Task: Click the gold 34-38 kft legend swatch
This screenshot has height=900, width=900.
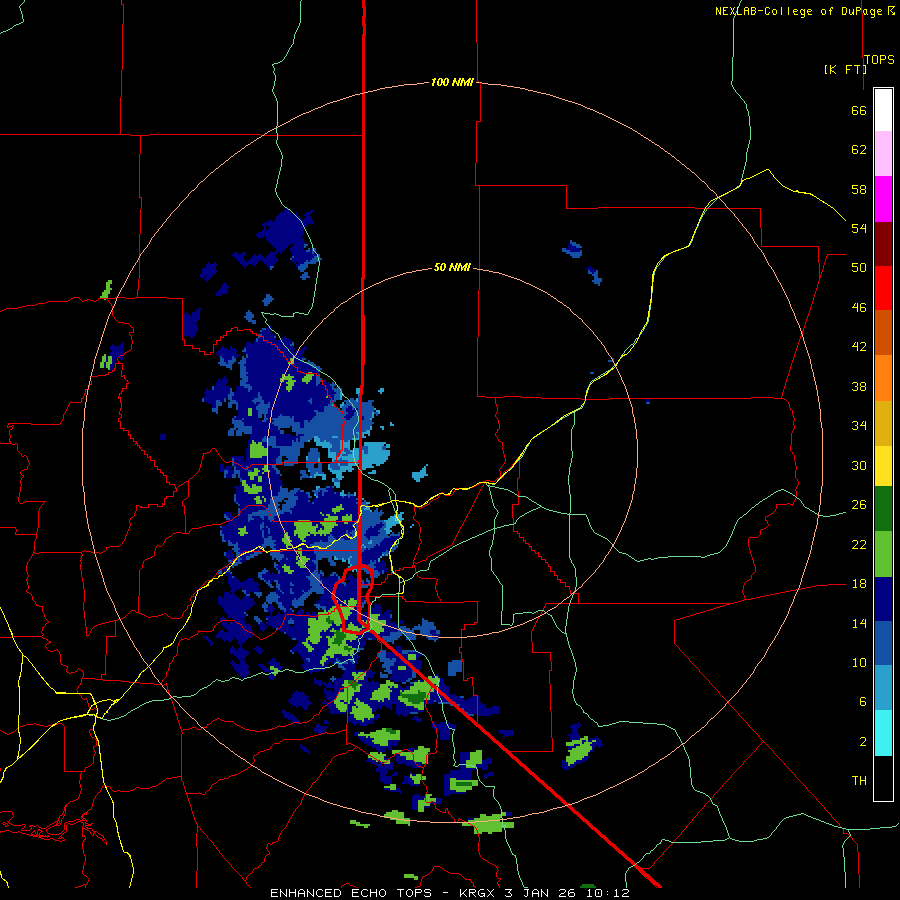Action: (883, 424)
